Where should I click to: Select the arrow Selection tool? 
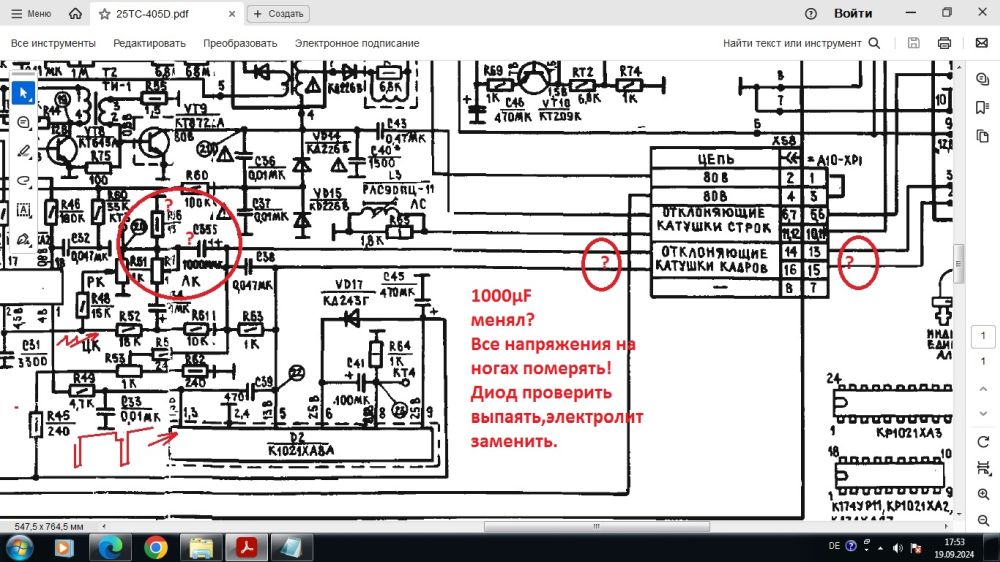pyautogui.click(x=24, y=92)
